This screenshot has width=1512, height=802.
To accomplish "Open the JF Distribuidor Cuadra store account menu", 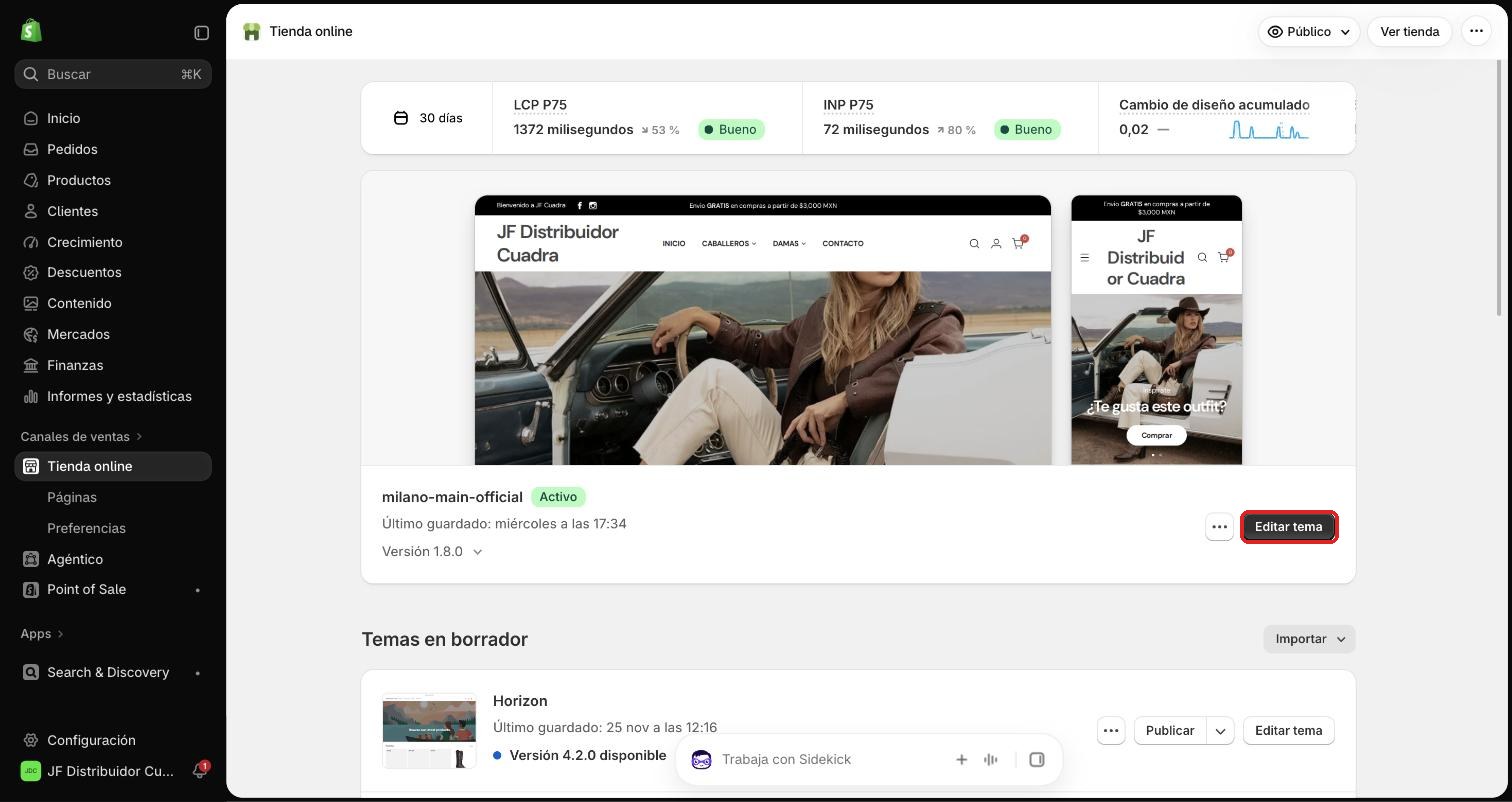I will pyautogui.click(x=98, y=771).
